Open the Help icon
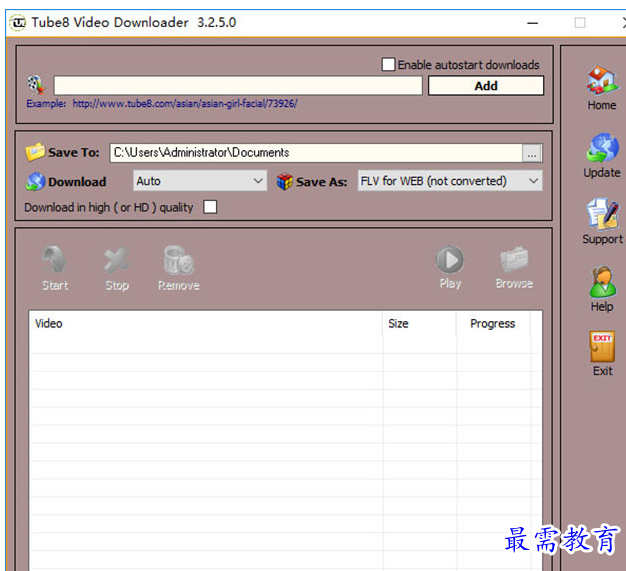This screenshot has height=571, width=626. (x=602, y=282)
